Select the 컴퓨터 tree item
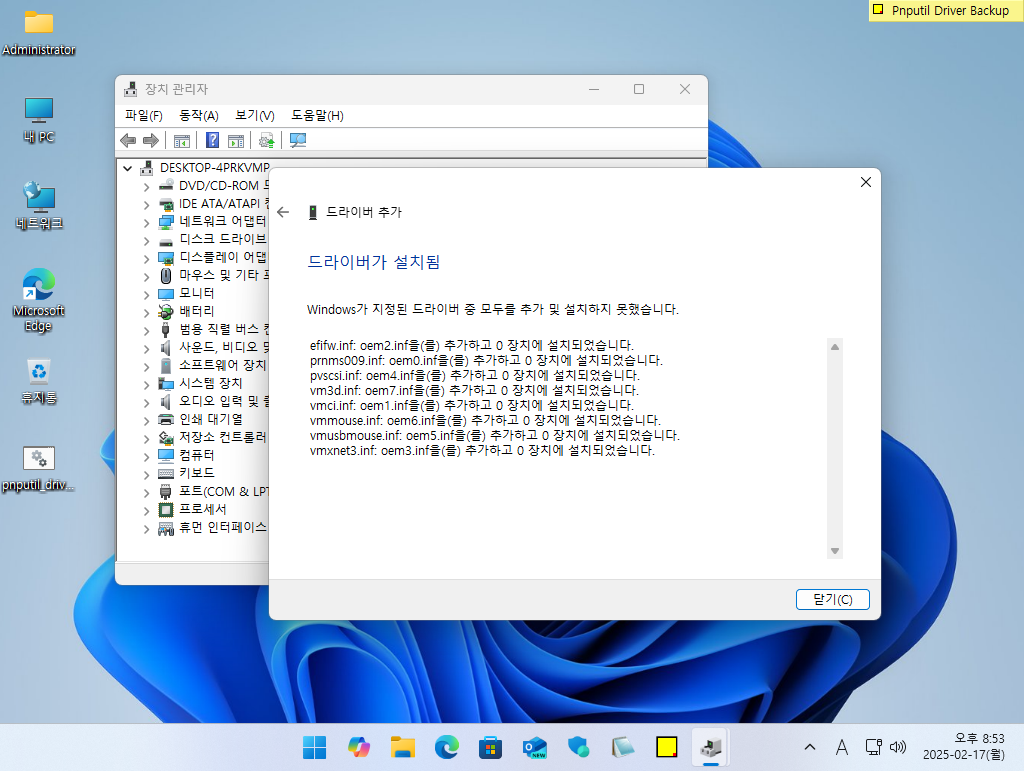The width and height of the screenshot is (1024, 771). 197,455
